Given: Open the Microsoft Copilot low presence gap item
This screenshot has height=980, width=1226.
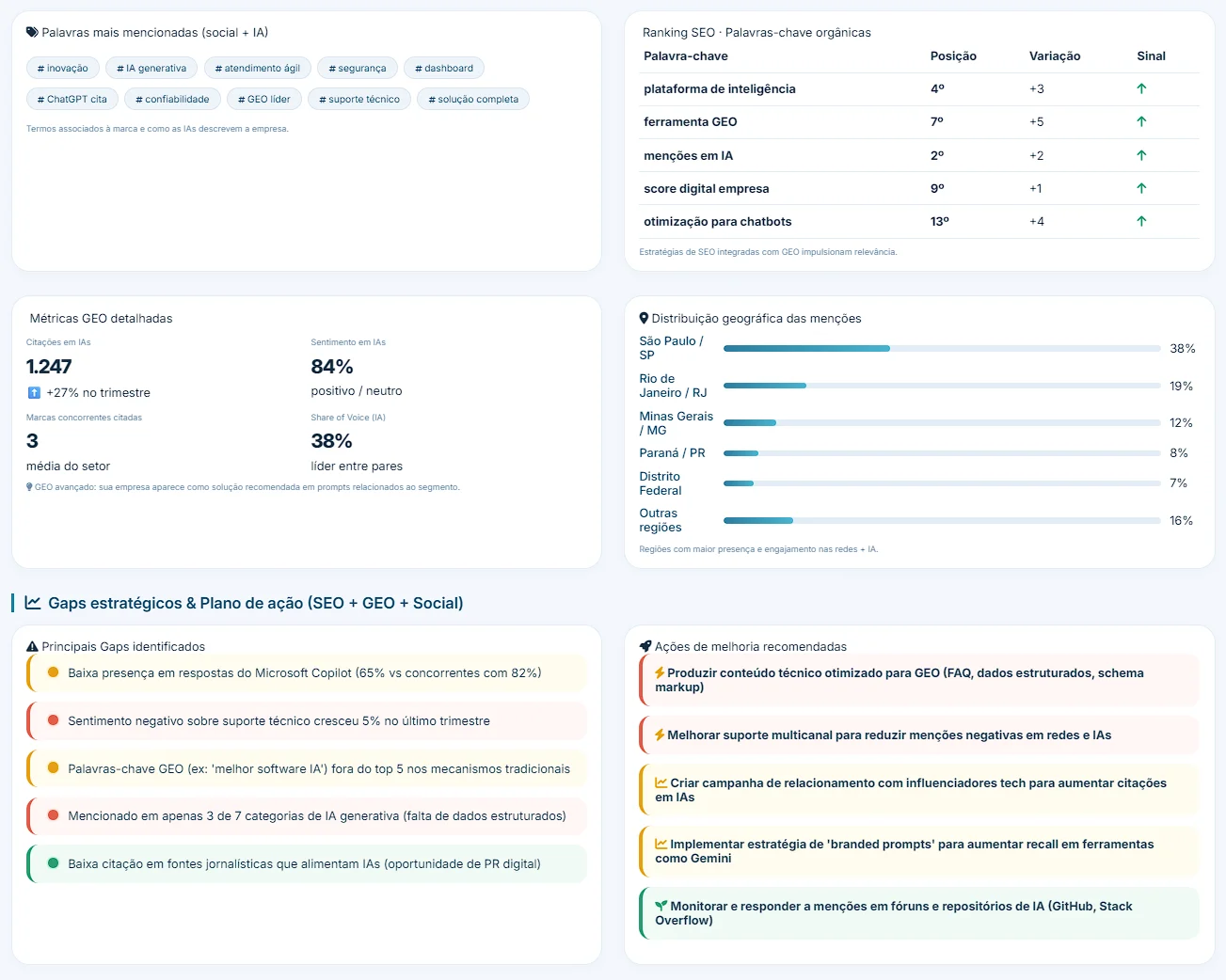Looking at the screenshot, I should pyautogui.click(x=306, y=673).
